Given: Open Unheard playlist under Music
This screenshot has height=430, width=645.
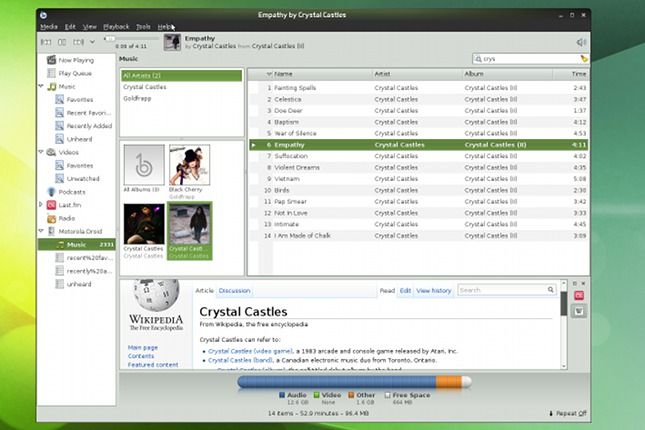Looking at the screenshot, I should pyautogui.click(x=79, y=139).
